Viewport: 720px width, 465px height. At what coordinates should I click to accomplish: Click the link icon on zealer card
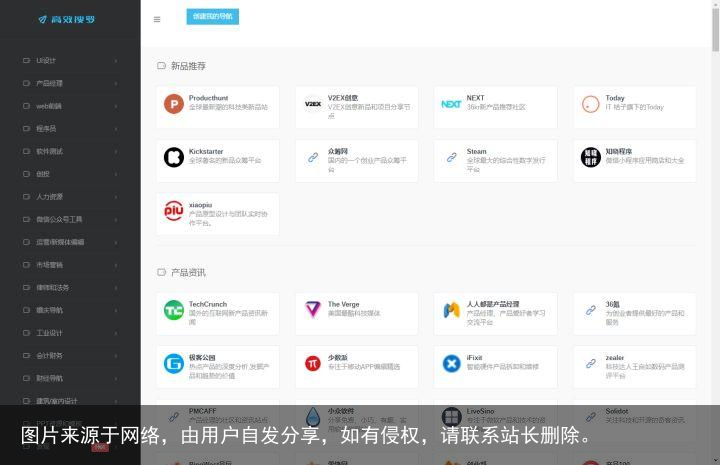(591, 364)
